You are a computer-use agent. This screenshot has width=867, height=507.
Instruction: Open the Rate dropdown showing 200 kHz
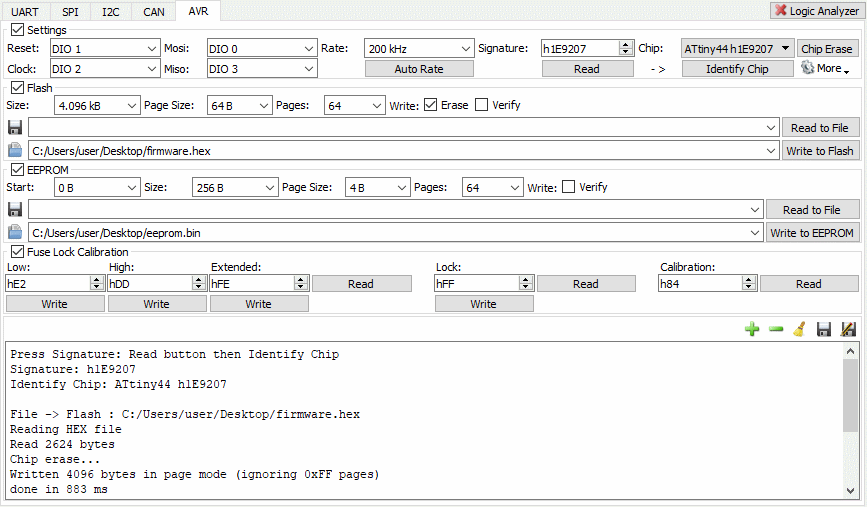click(x=419, y=48)
